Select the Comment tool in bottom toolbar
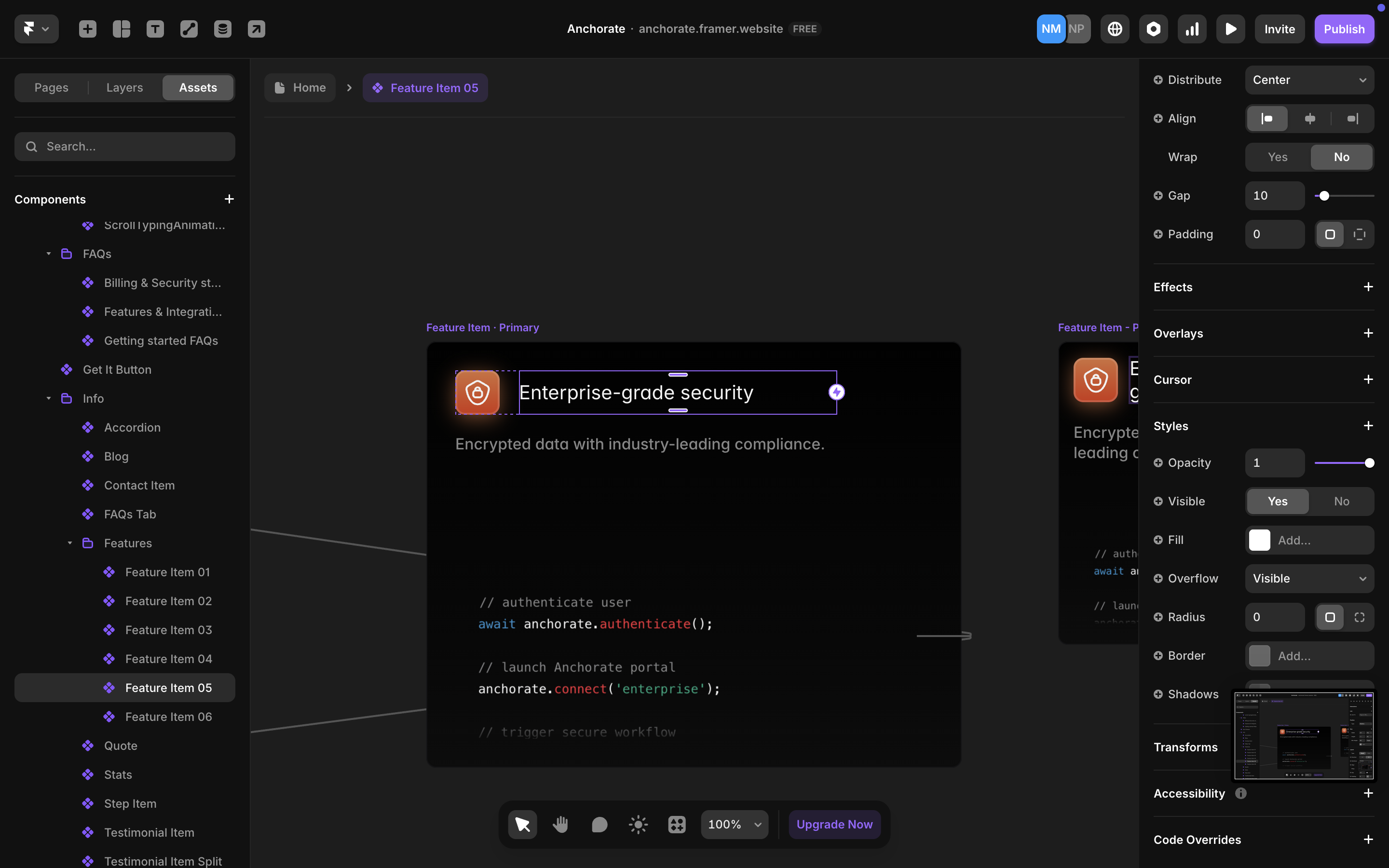The width and height of the screenshot is (1389, 868). tap(599, 825)
